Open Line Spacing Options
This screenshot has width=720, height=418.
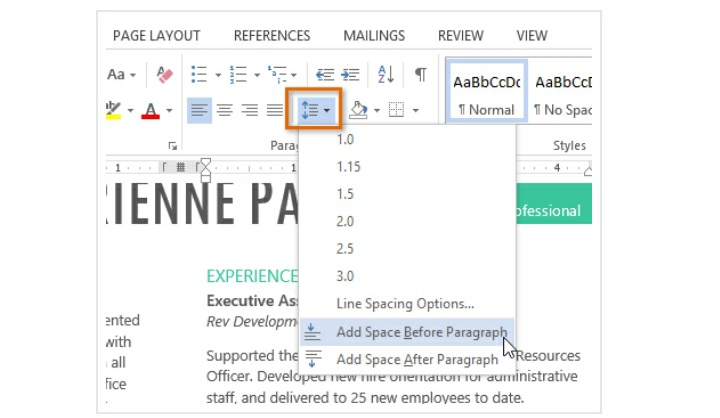(x=405, y=304)
